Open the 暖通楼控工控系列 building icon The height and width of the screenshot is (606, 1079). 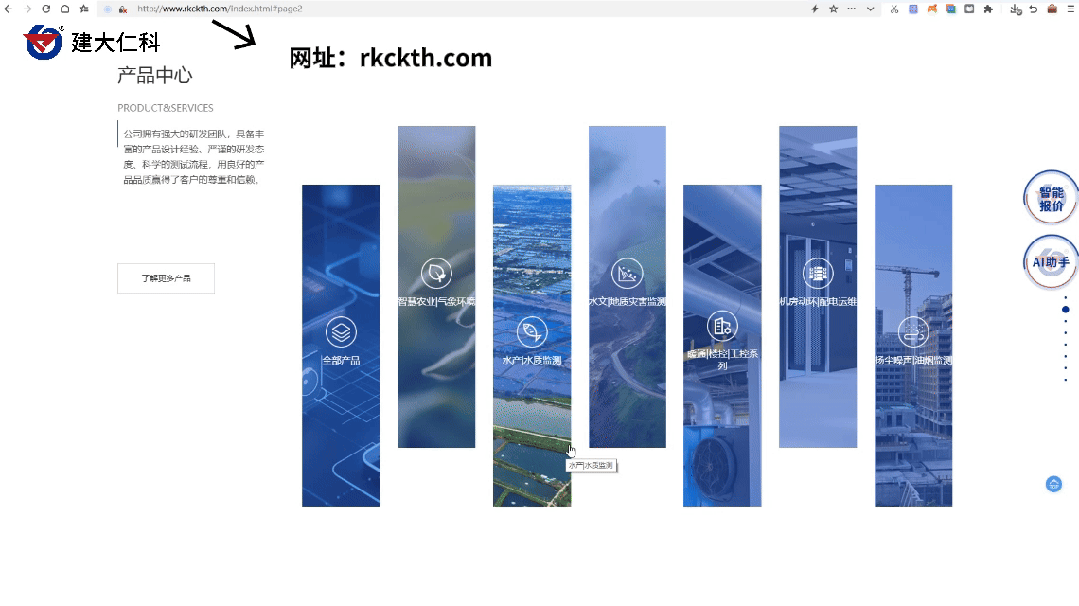tap(722, 325)
